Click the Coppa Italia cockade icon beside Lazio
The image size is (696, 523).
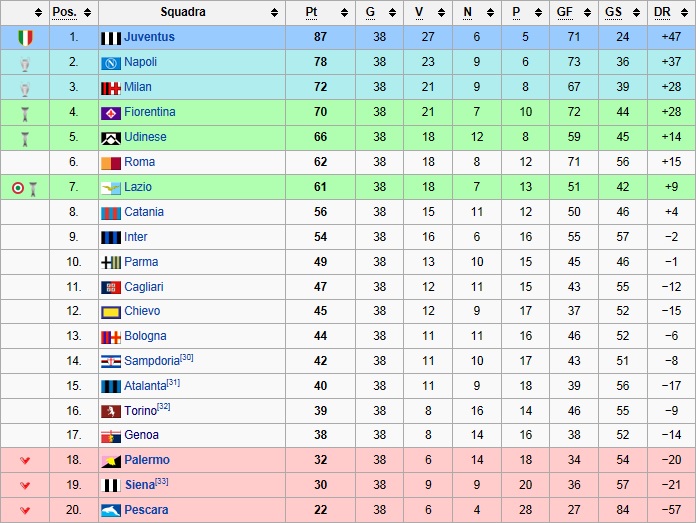pyautogui.click(x=18, y=188)
